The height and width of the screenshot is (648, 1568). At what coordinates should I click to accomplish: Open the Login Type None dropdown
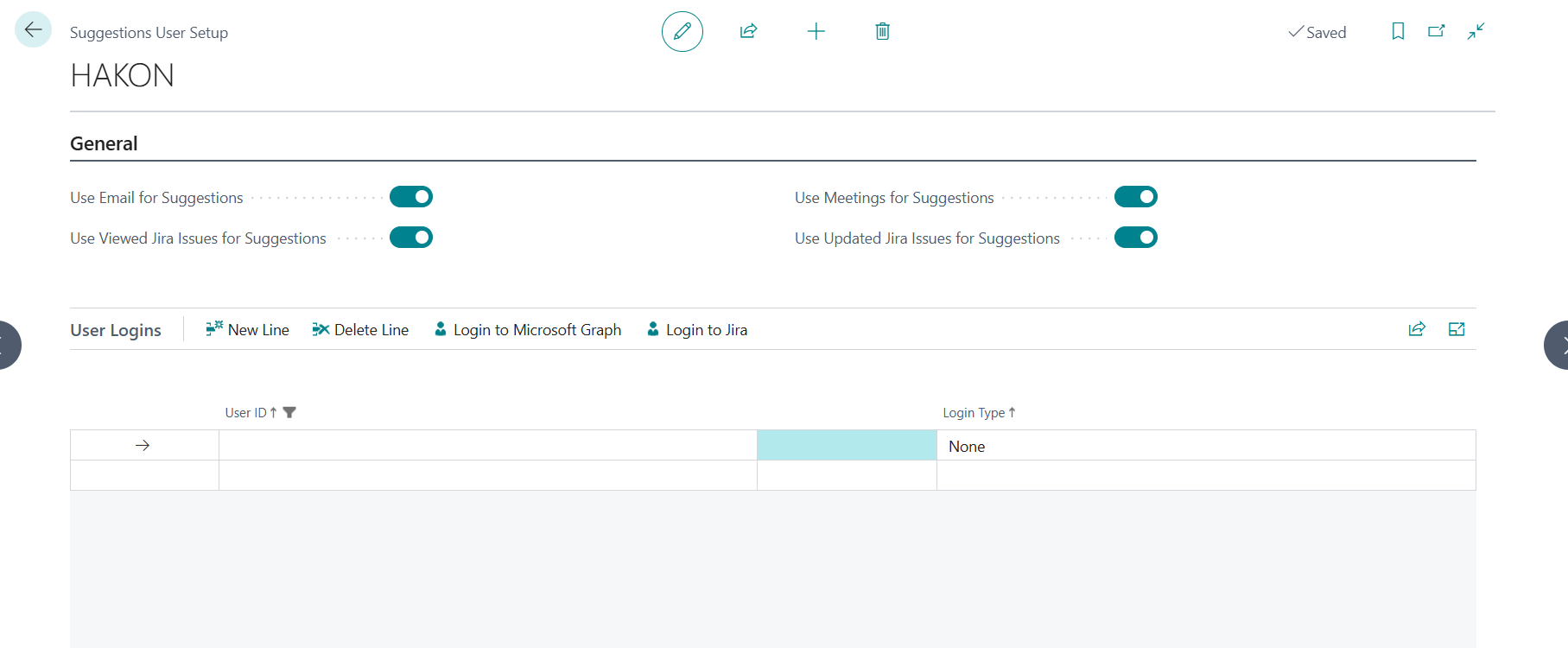1205,446
